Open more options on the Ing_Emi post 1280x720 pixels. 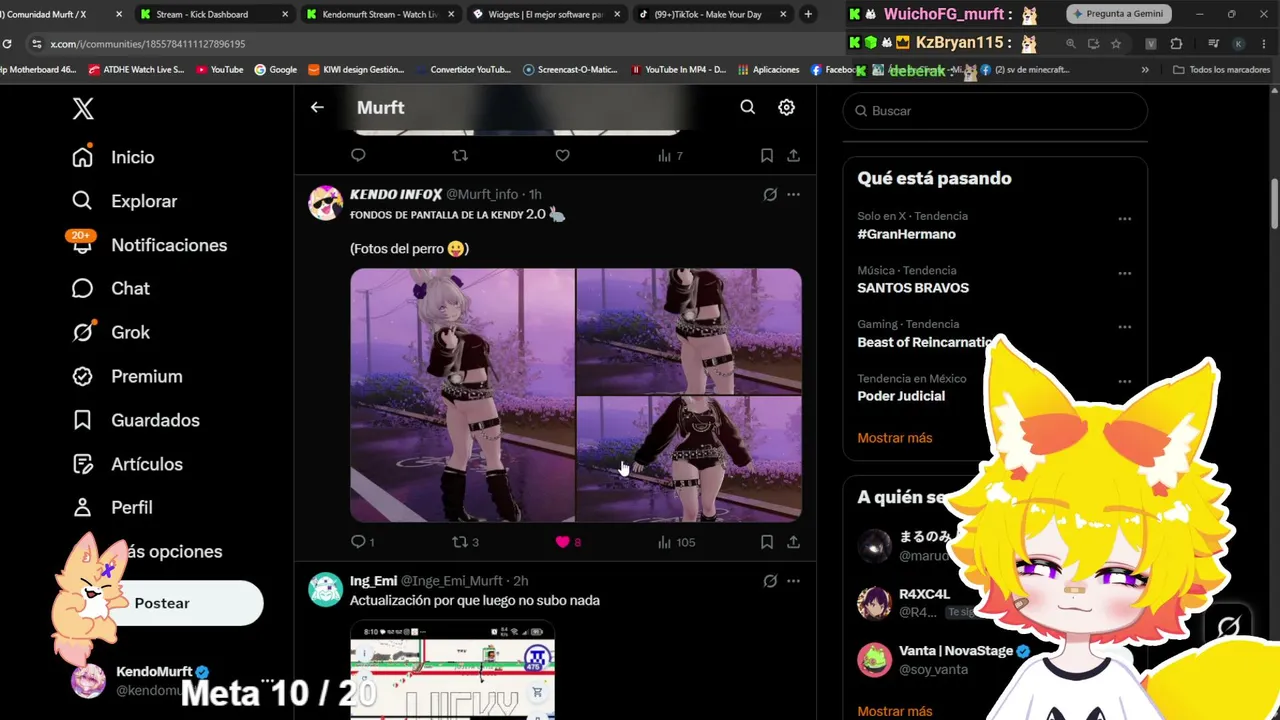click(793, 581)
